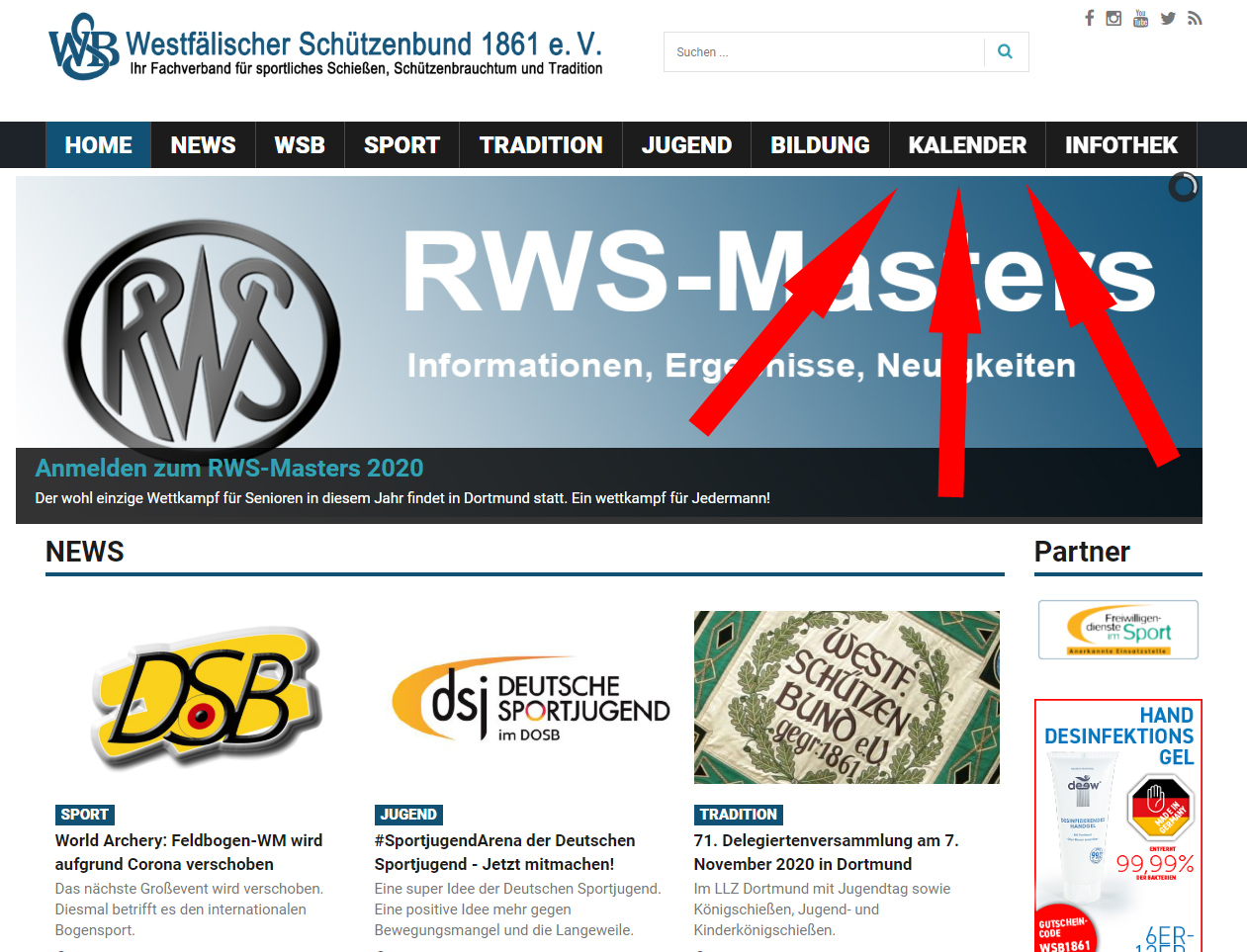Open the SPORT menu item

[401, 145]
